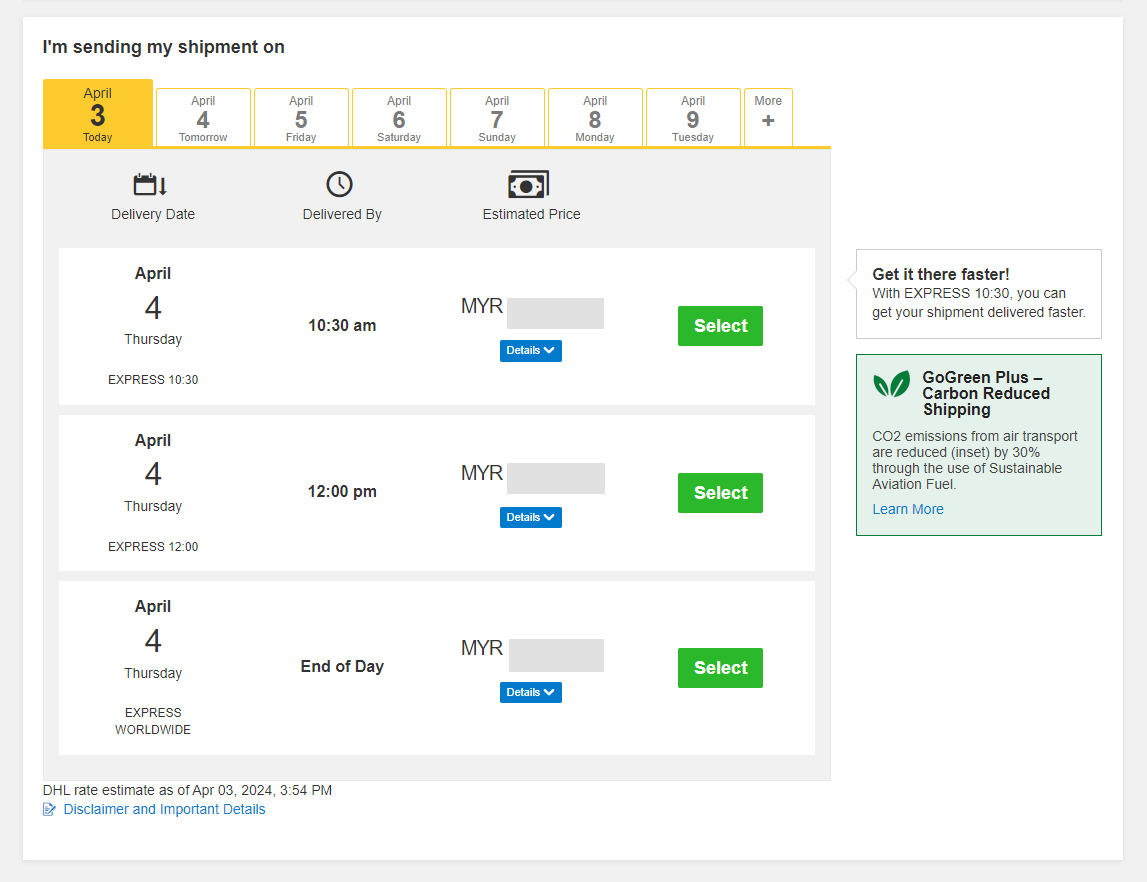The height and width of the screenshot is (882, 1147).
Task: Expand Details for EXPRESS 10:30 price
Action: (x=531, y=351)
